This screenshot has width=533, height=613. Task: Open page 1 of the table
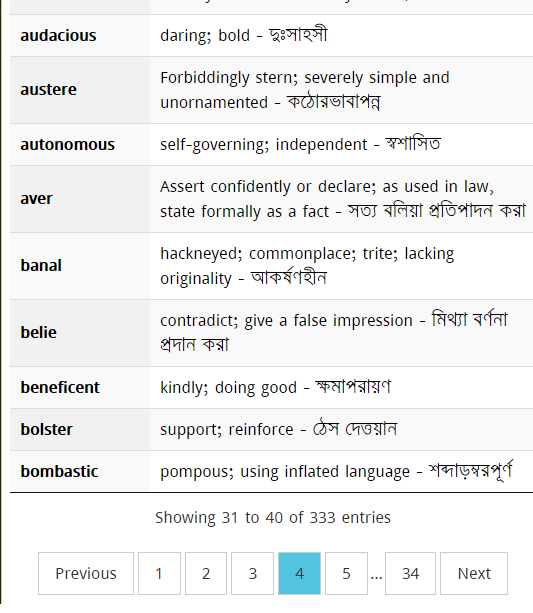click(159, 574)
